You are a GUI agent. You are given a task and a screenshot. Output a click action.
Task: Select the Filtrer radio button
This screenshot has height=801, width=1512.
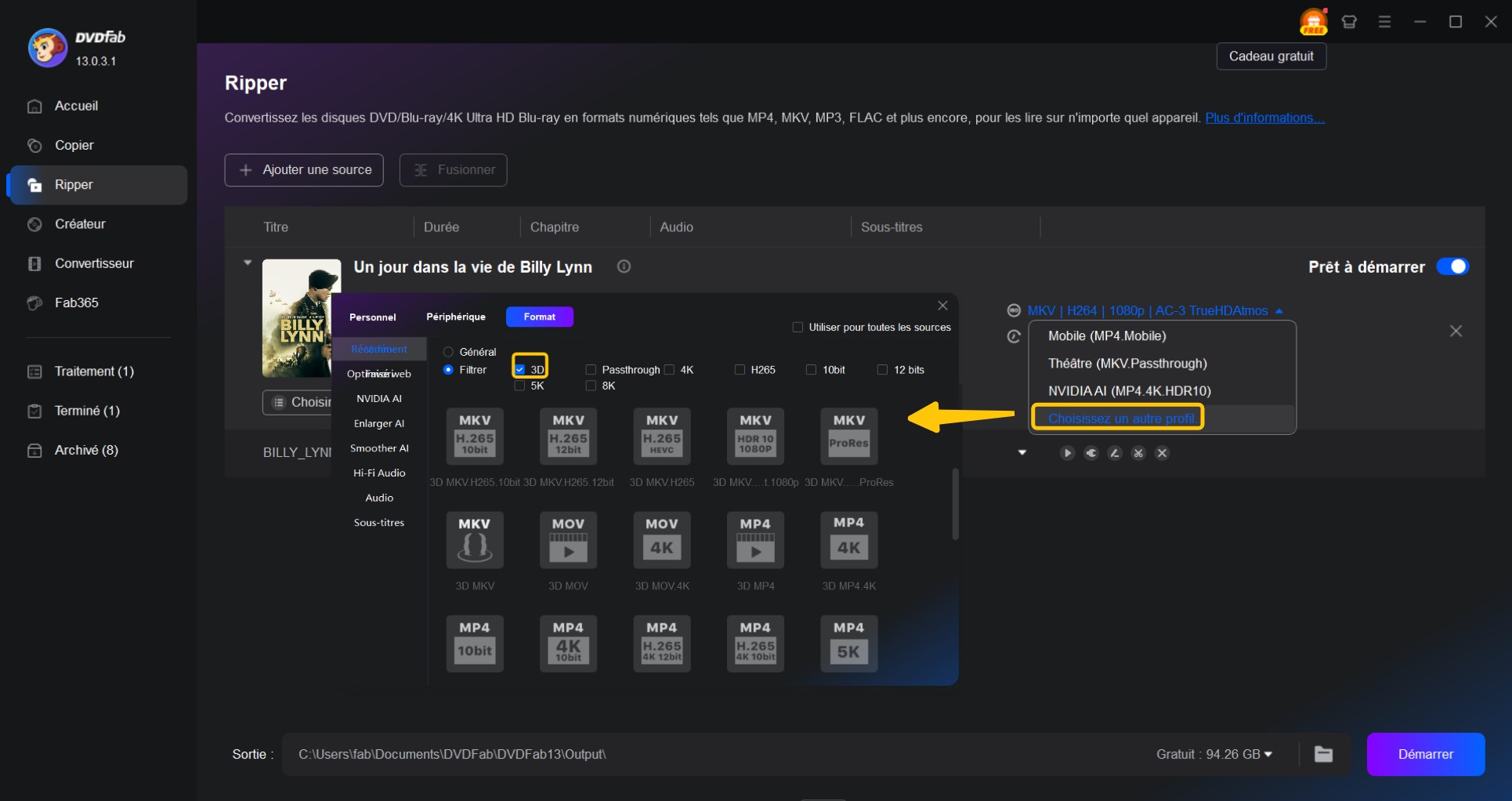(x=449, y=369)
